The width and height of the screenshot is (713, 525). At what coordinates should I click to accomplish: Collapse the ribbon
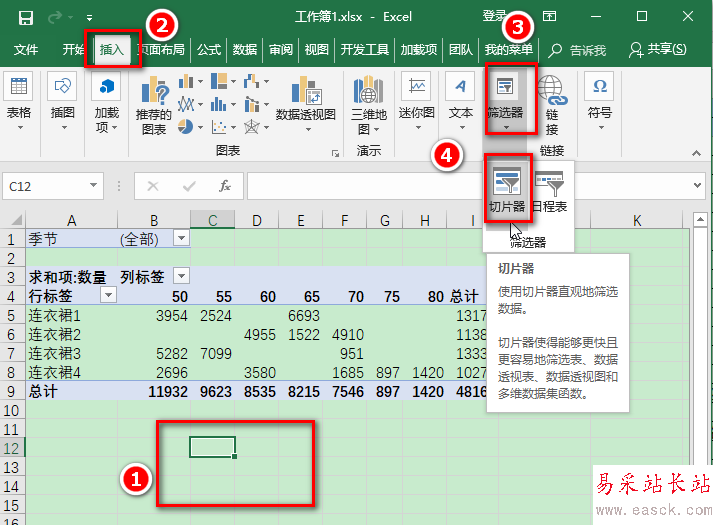pyautogui.click(x=696, y=153)
